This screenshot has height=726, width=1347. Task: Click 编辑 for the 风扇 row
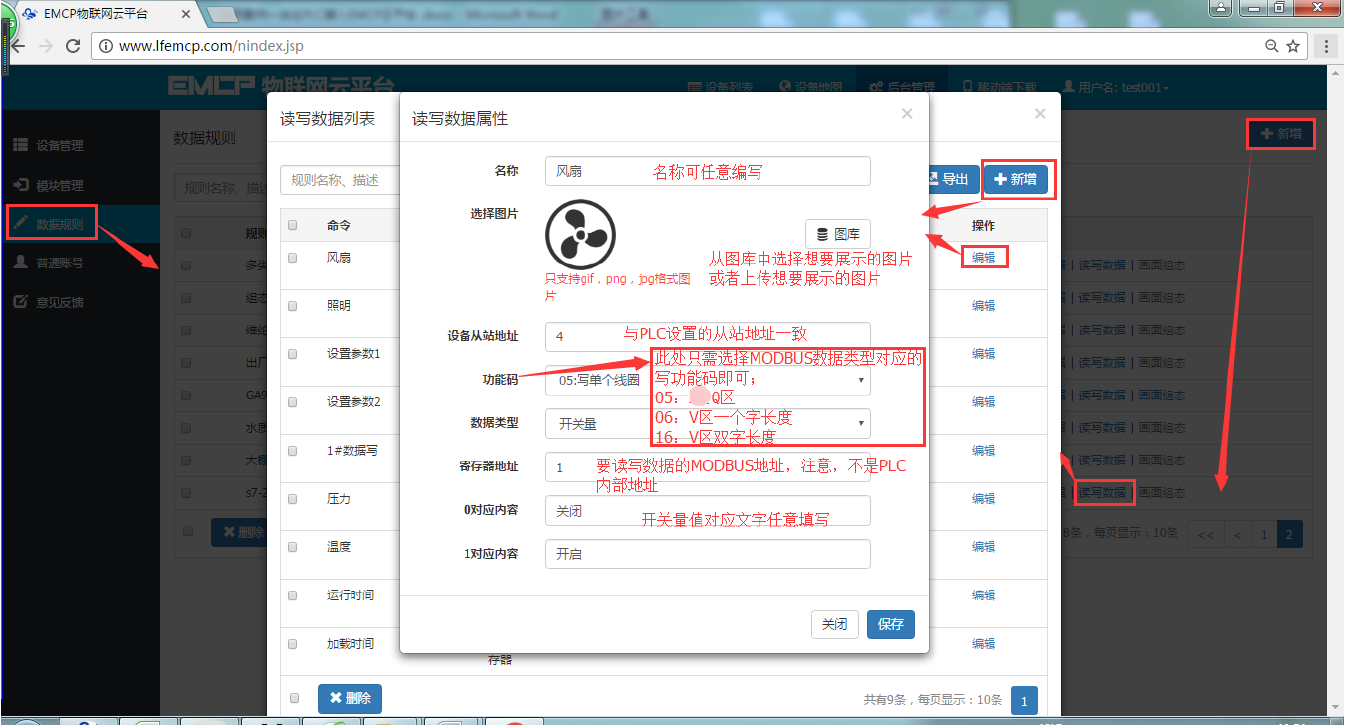pos(983,257)
